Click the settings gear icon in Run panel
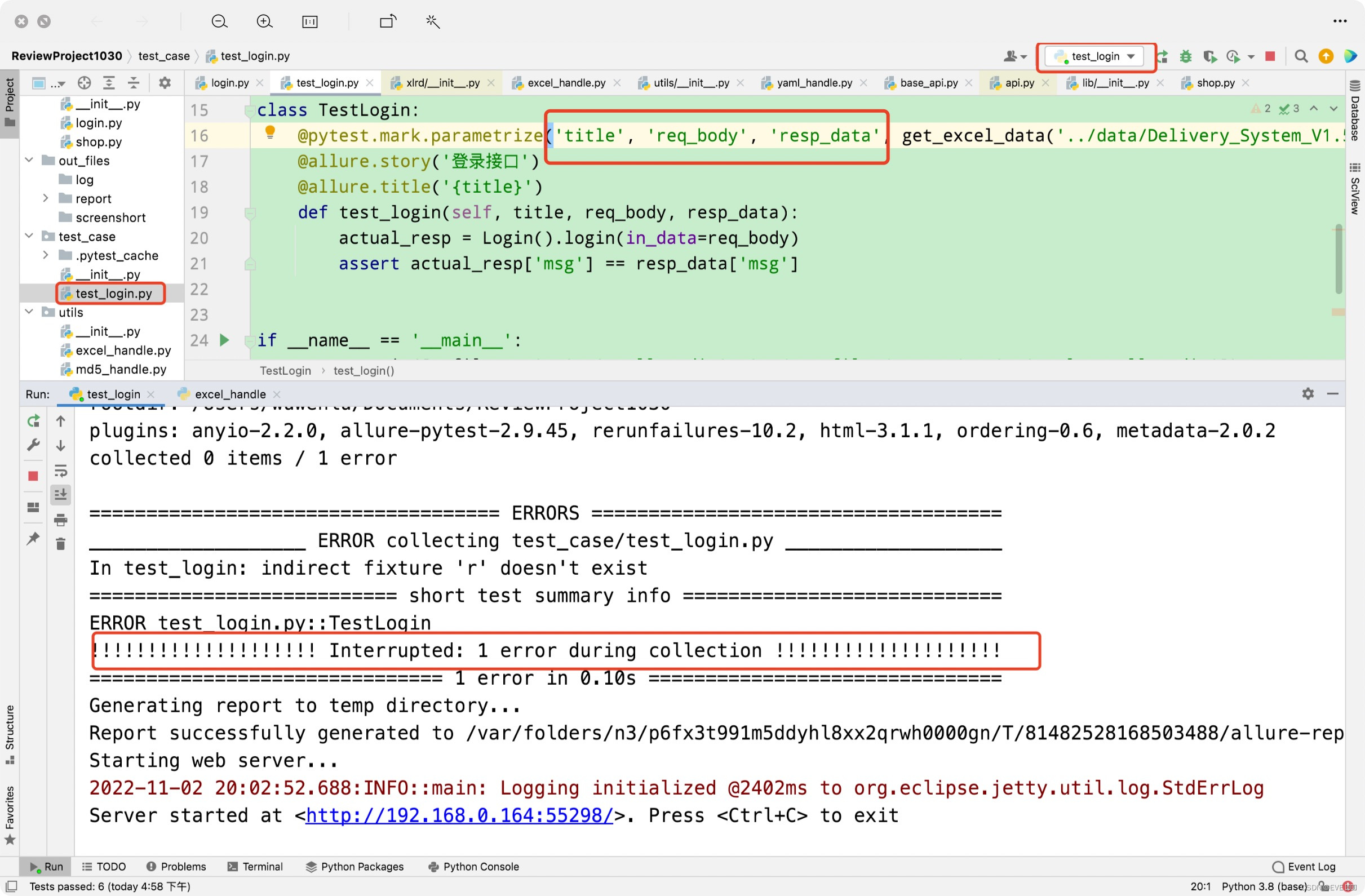The height and width of the screenshot is (896, 1365). point(1308,394)
